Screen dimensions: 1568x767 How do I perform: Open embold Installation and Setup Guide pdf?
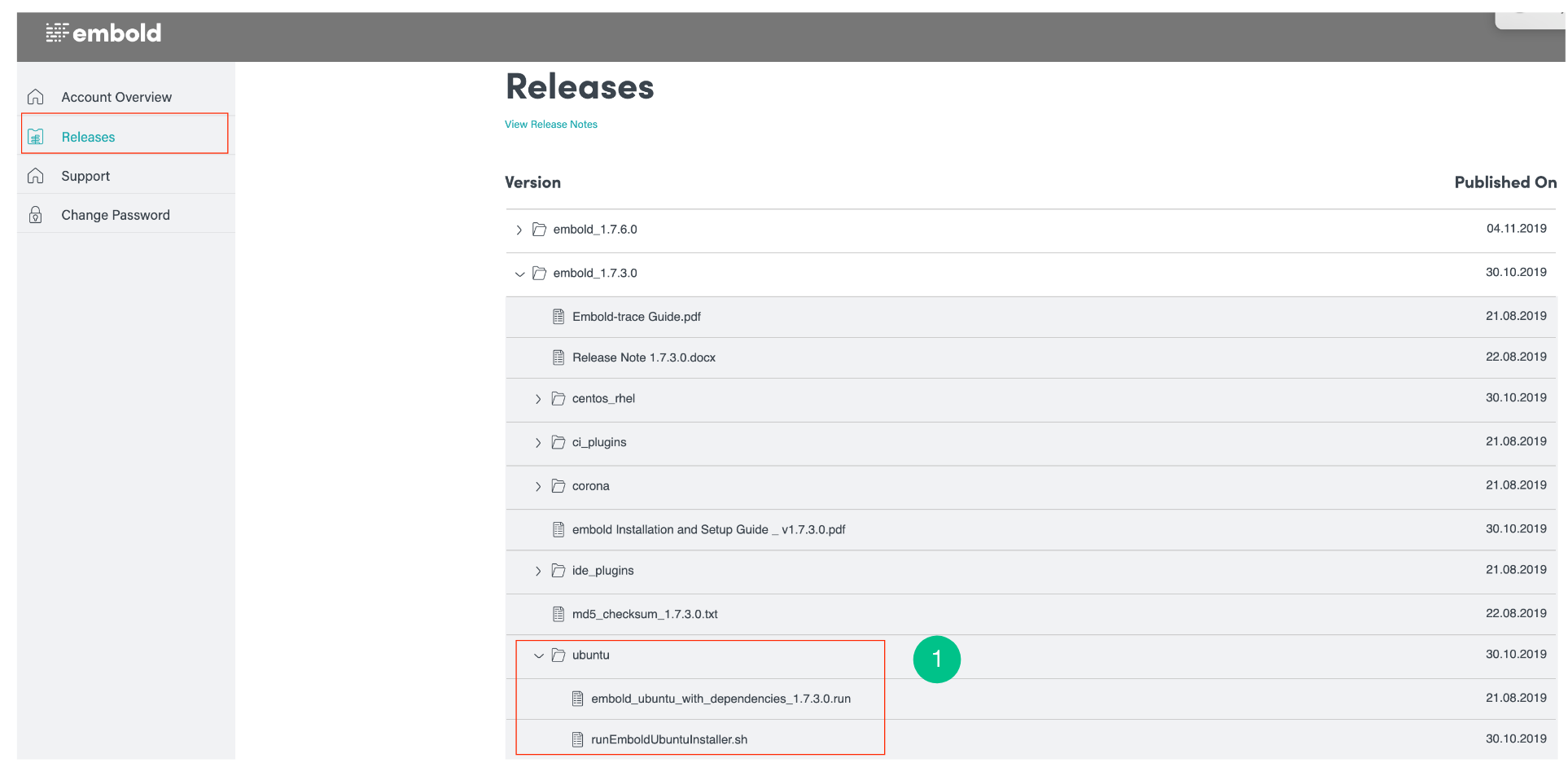[708, 529]
